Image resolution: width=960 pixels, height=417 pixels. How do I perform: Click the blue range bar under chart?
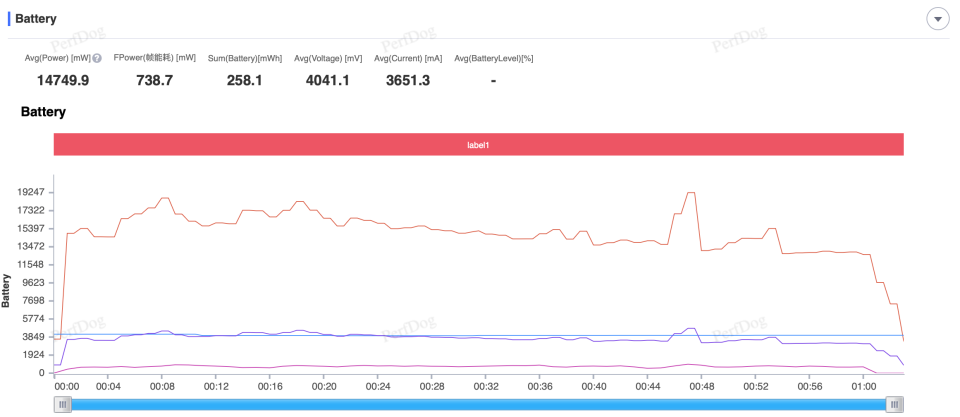(479, 404)
